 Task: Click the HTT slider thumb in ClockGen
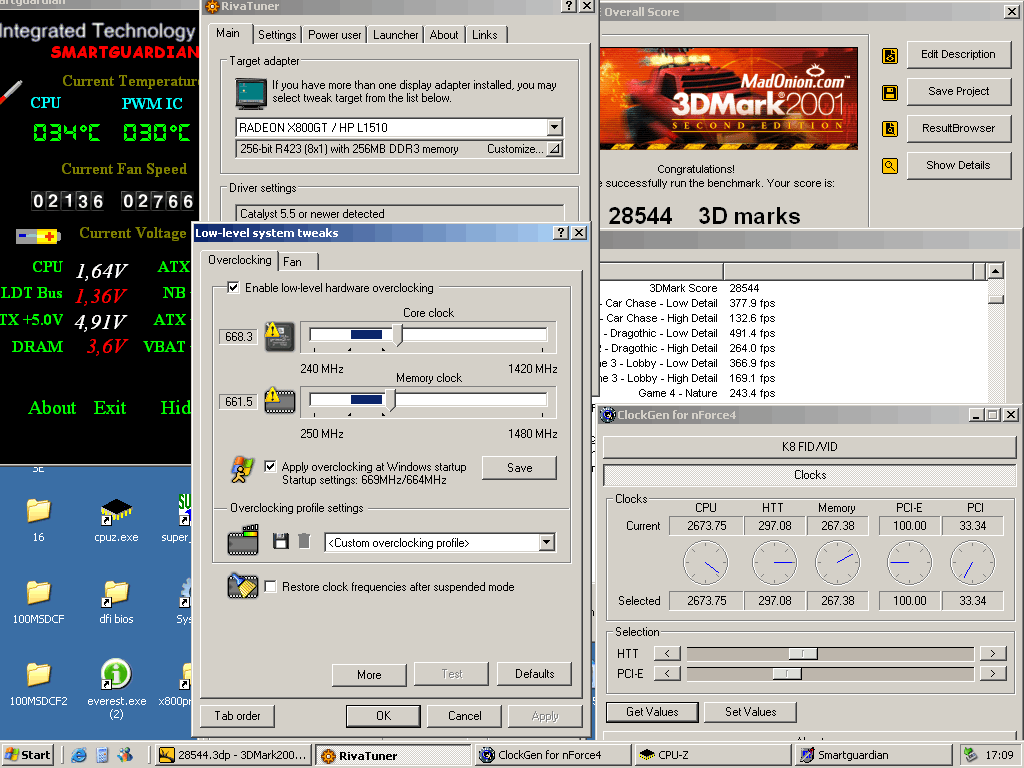[803, 653]
